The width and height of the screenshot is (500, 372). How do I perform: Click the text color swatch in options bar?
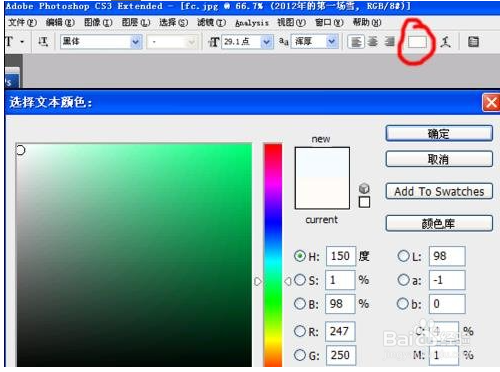pos(417,42)
